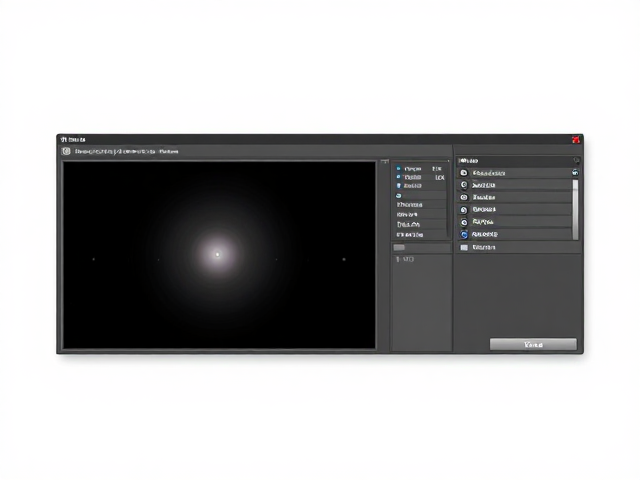Click the bright glowing center in preview
Screen dimensions: 640x480
point(218,254)
